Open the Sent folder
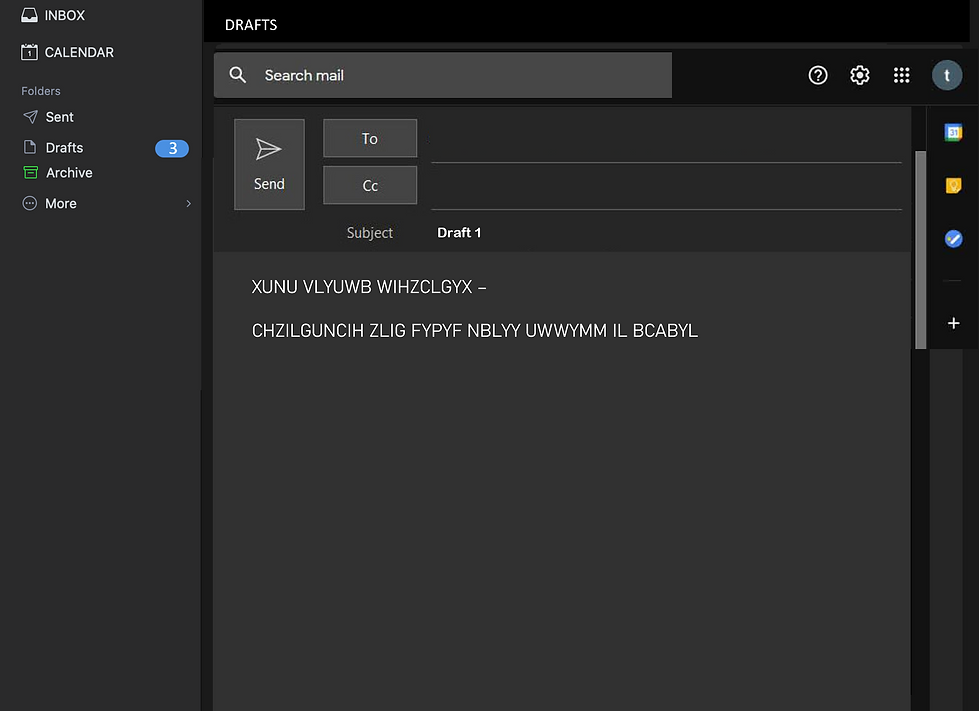The width and height of the screenshot is (979, 711). tap(59, 117)
